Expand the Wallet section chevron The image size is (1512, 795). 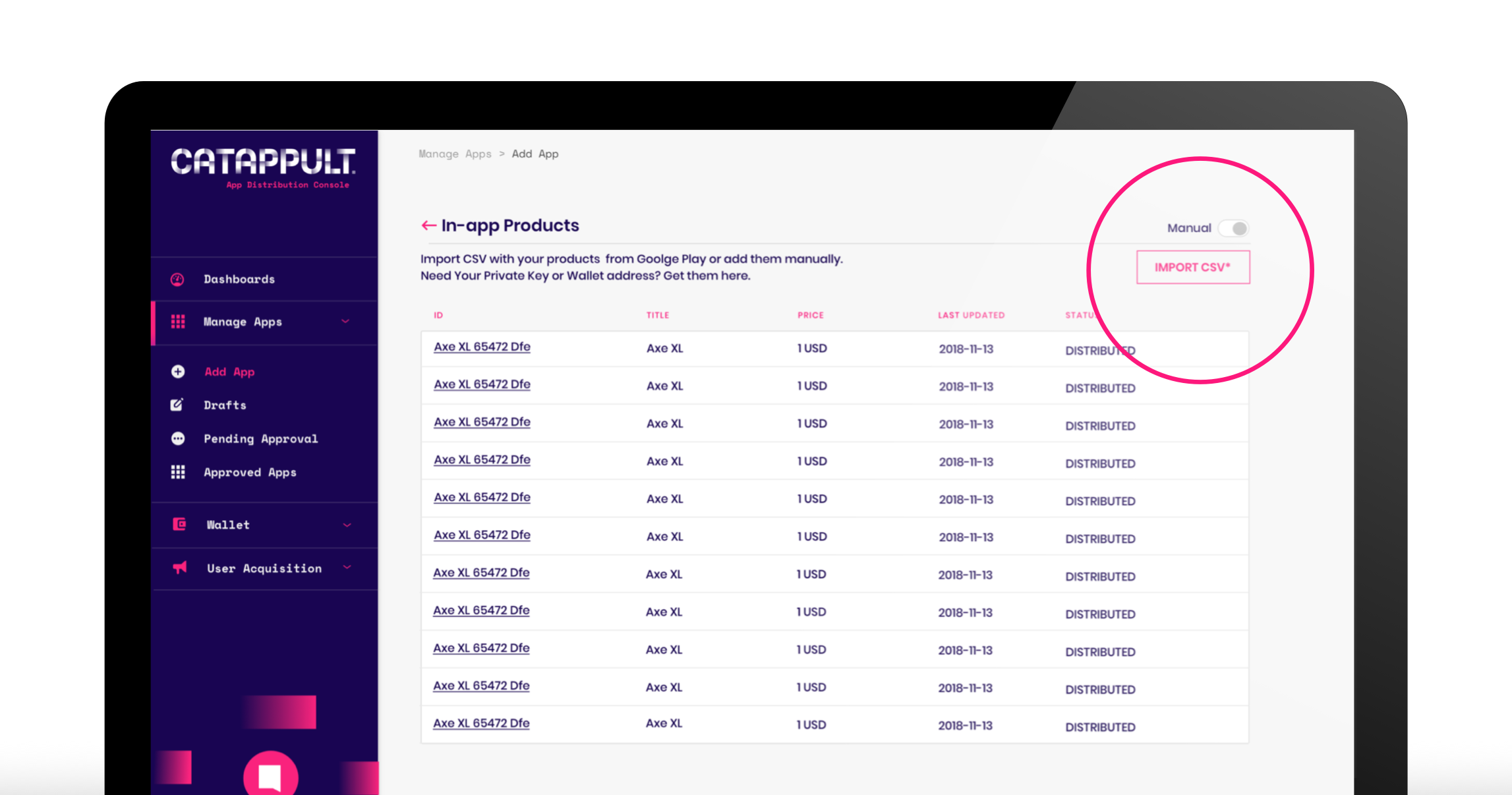347,525
